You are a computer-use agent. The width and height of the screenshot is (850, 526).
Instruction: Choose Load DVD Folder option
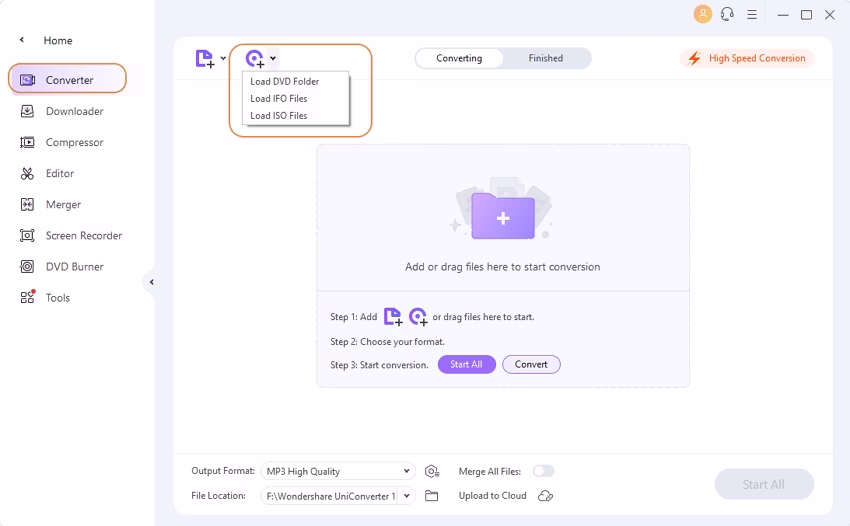point(285,81)
